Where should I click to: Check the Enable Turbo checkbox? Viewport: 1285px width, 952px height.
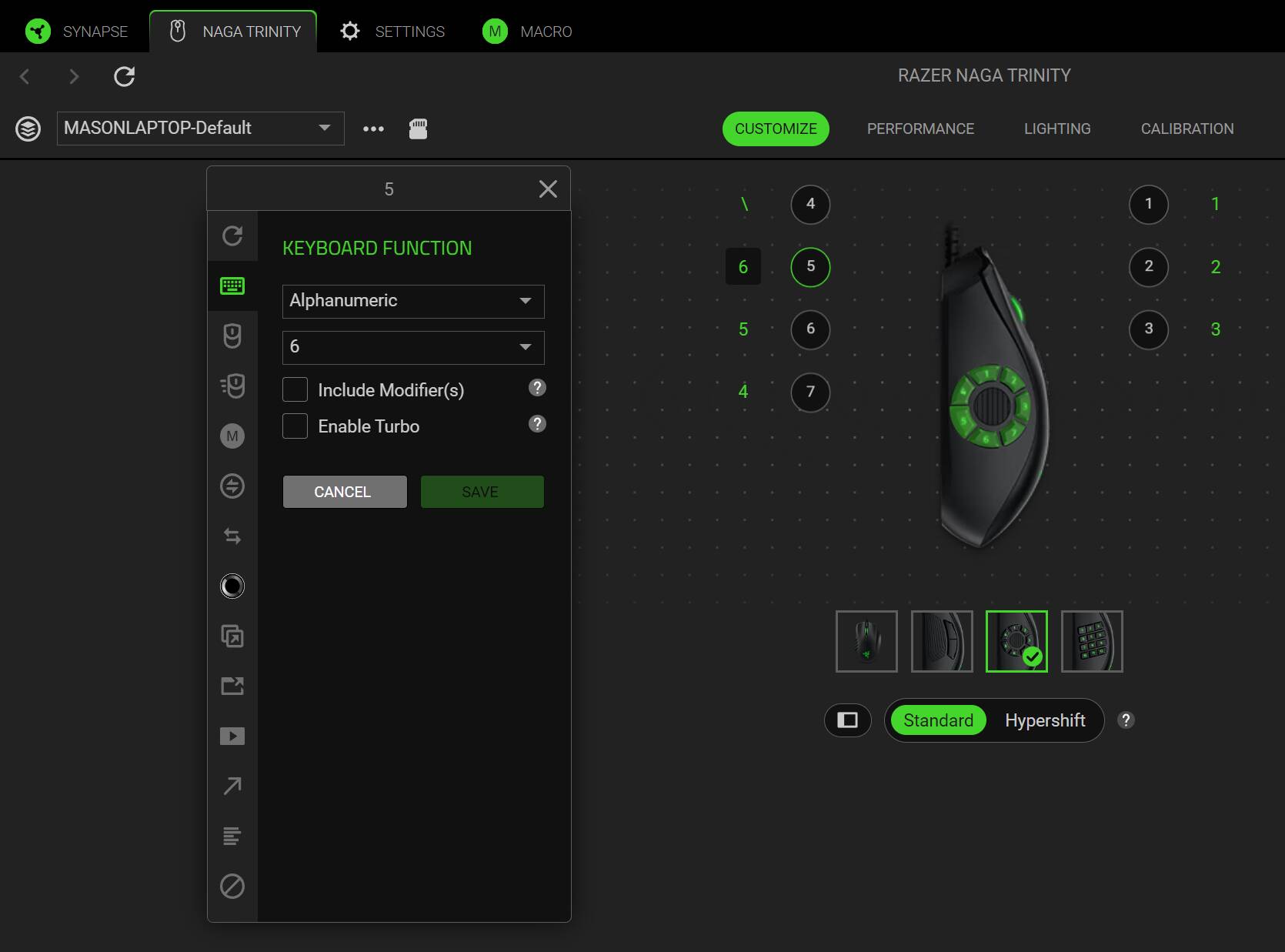tap(295, 426)
